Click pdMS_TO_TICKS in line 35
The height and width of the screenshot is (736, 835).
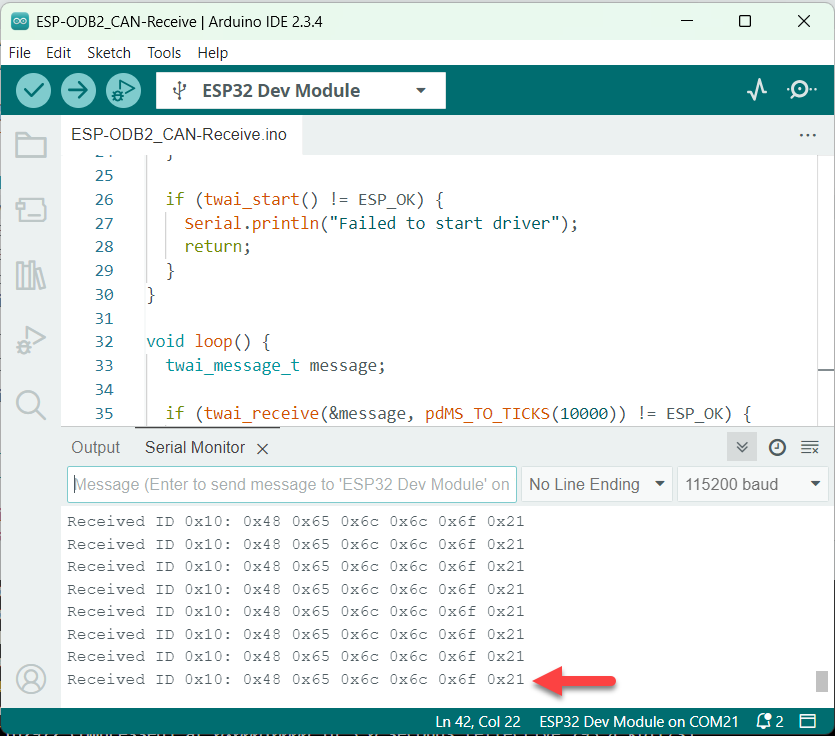click(487, 414)
